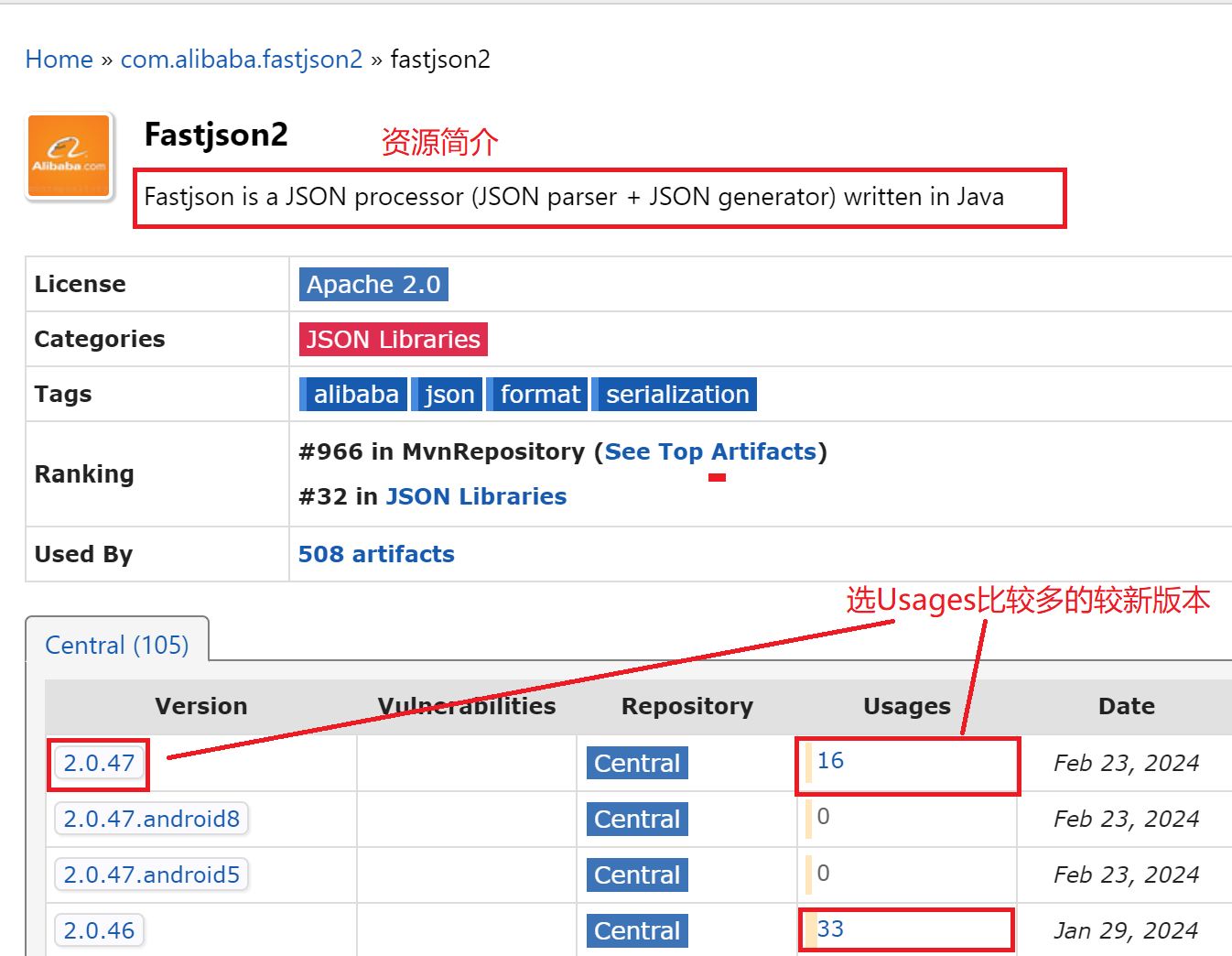Open version 2.0.46

coord(99,930)
